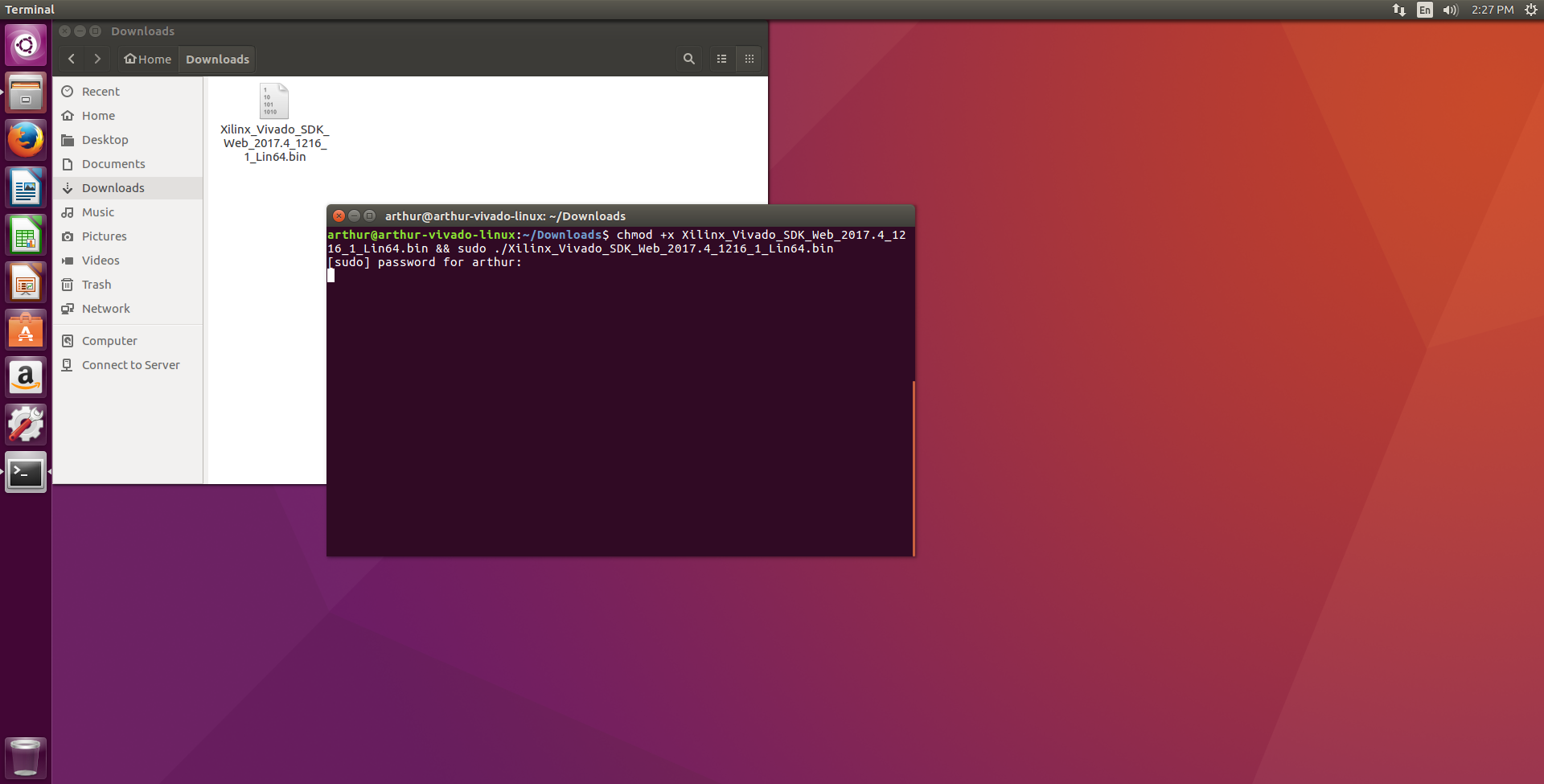This screenshot has height=784, width=1544.
Task: Open Computer in the Files sidebar
Action: tap(128, 341)
